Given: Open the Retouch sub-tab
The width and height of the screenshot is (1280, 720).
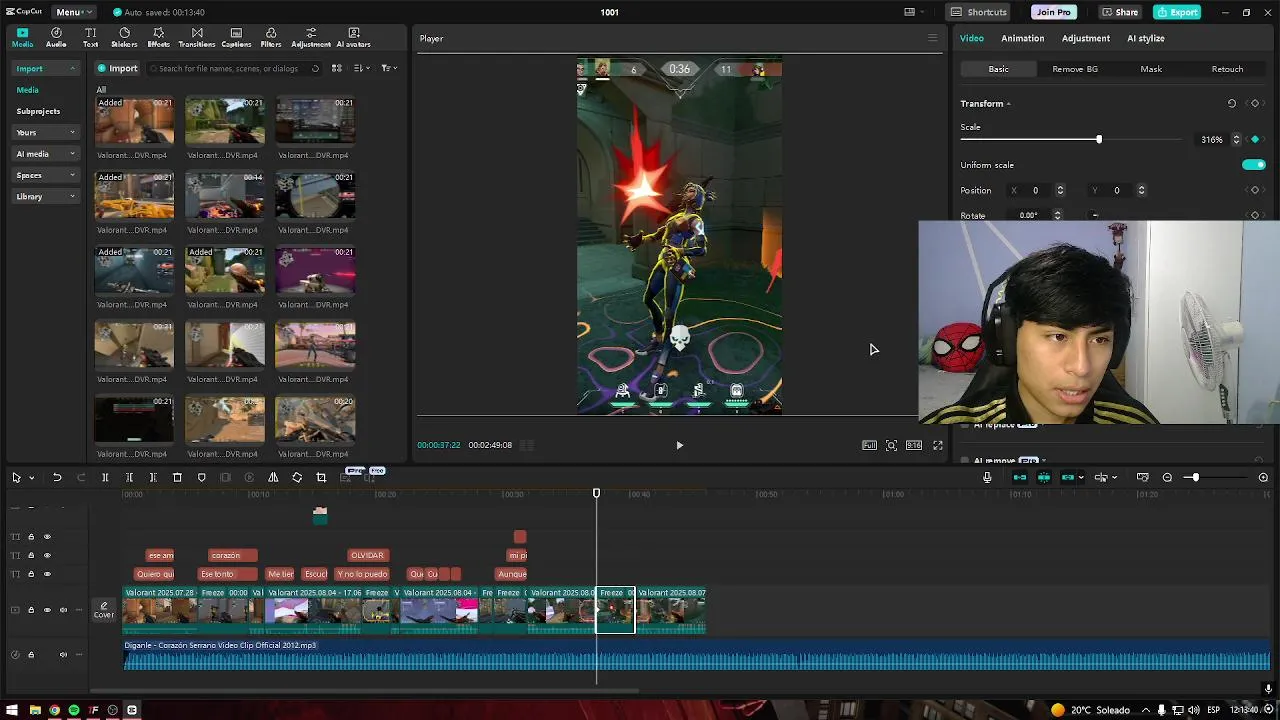Looking at the screenshot, I should (x=1227, y=69).
